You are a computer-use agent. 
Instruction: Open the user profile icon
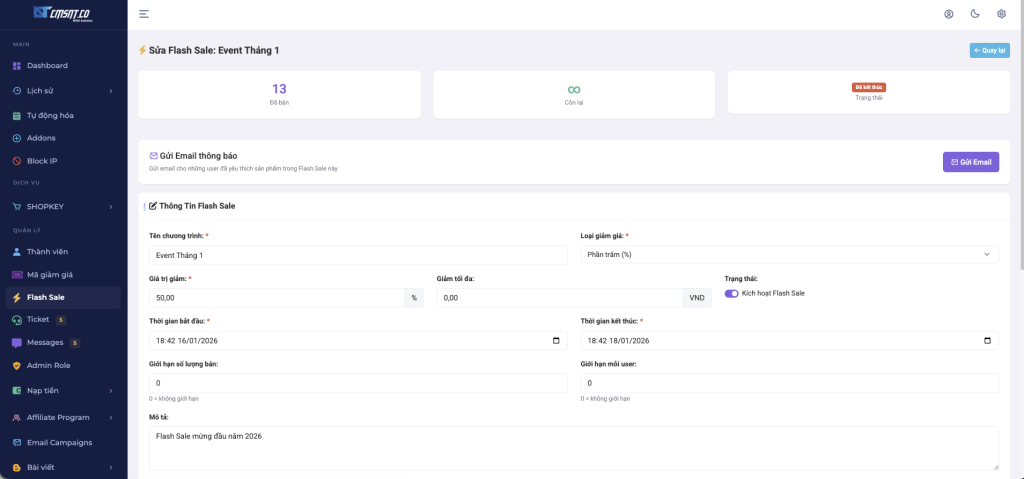point(949,14)
